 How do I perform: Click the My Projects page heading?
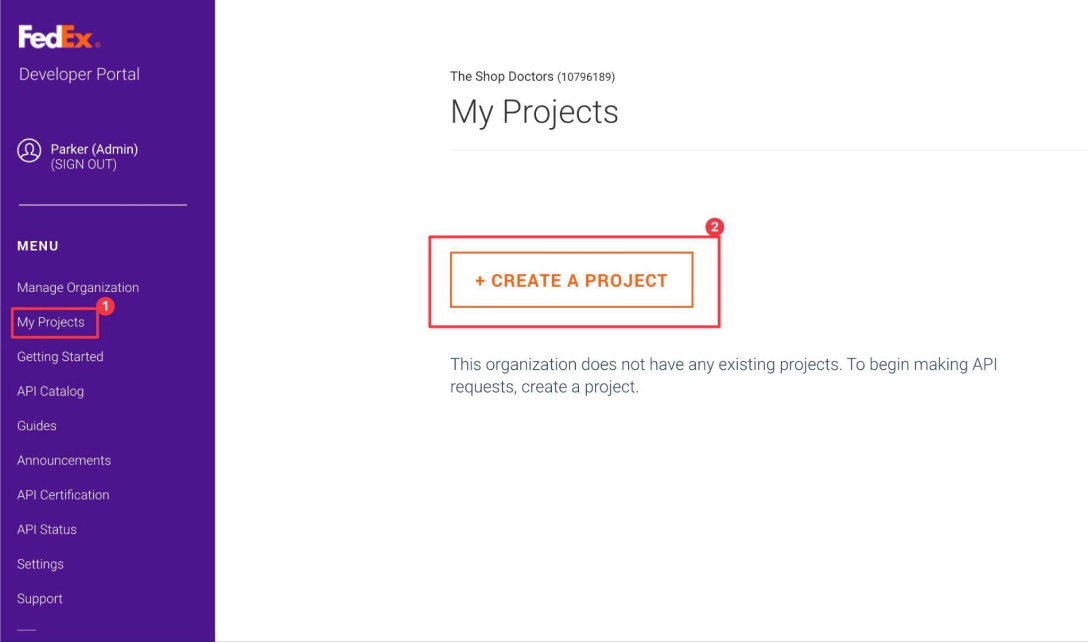(534, 112)
